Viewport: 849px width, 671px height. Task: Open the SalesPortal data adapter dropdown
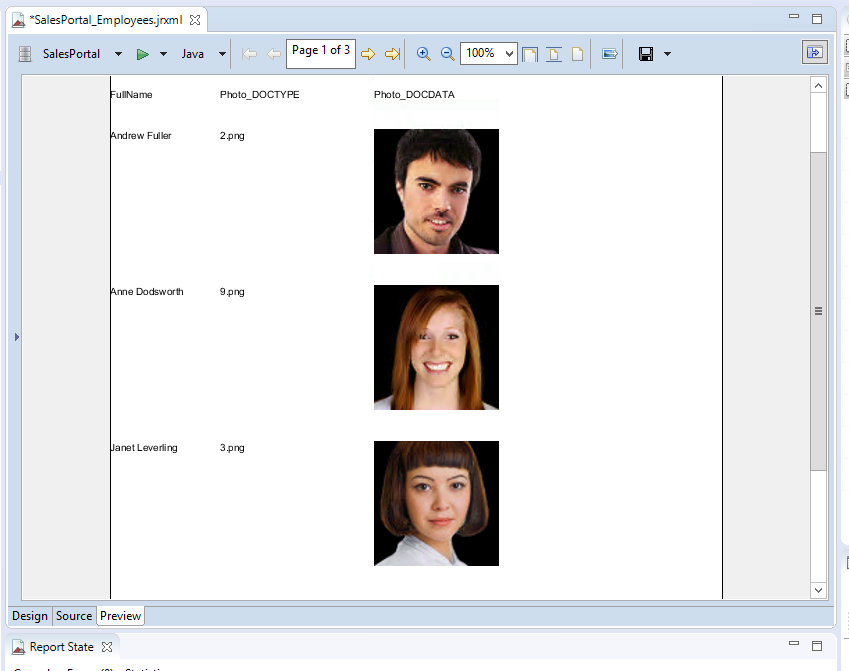tap(119, 54)
